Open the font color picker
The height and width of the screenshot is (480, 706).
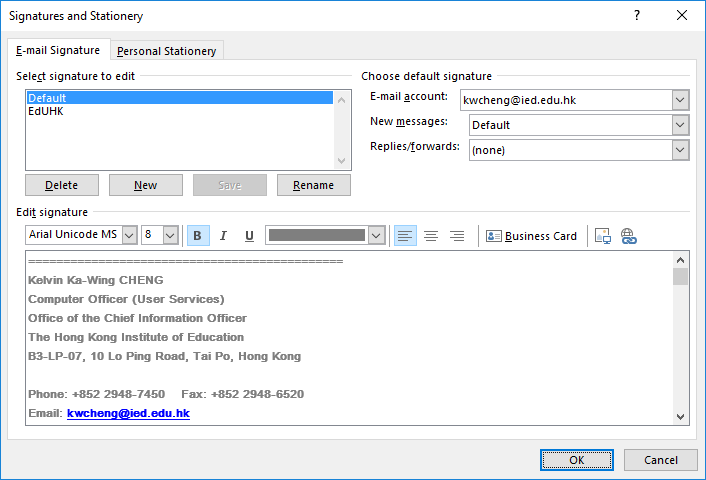(x=376, y=235)
